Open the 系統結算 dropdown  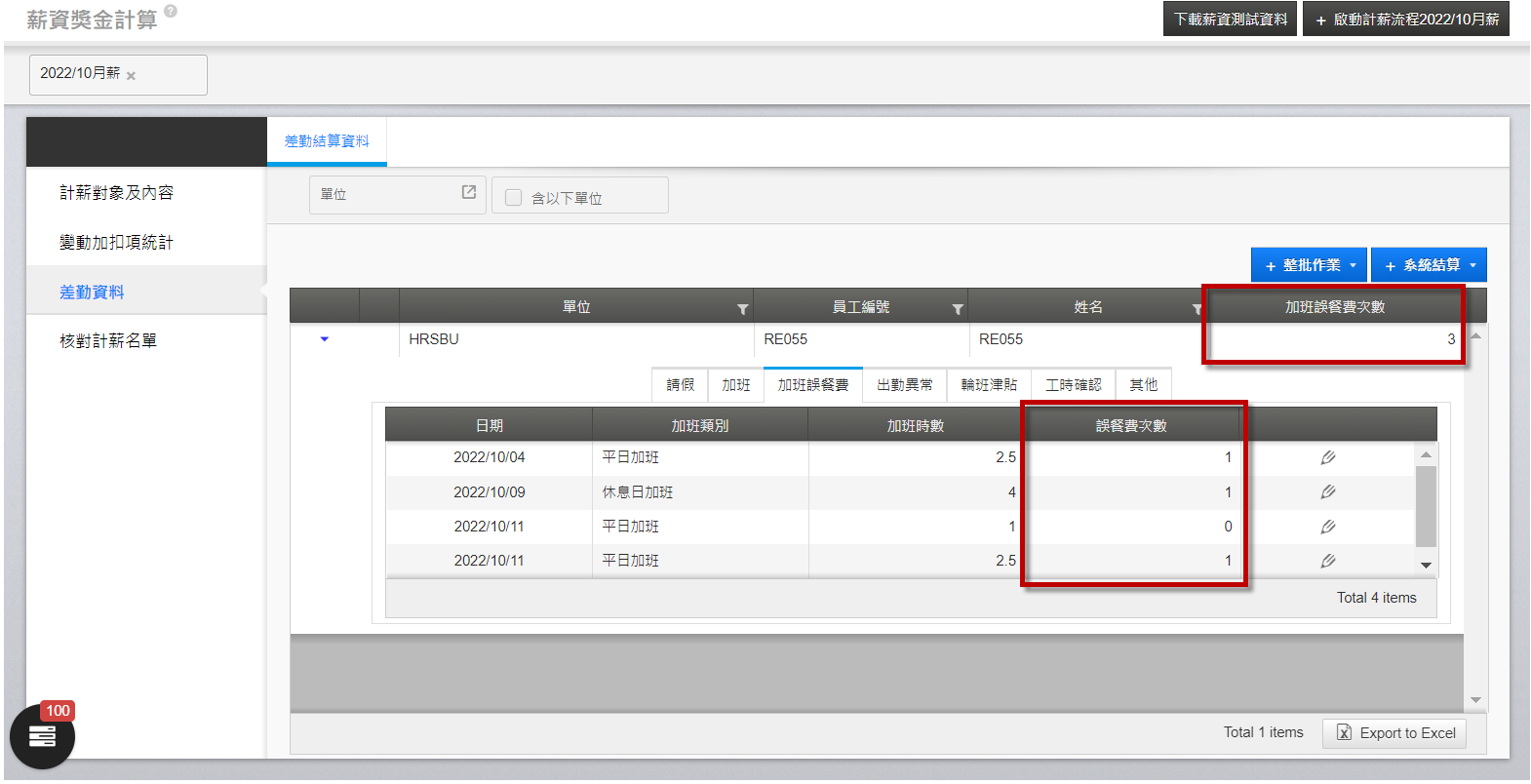[1429, 265]
